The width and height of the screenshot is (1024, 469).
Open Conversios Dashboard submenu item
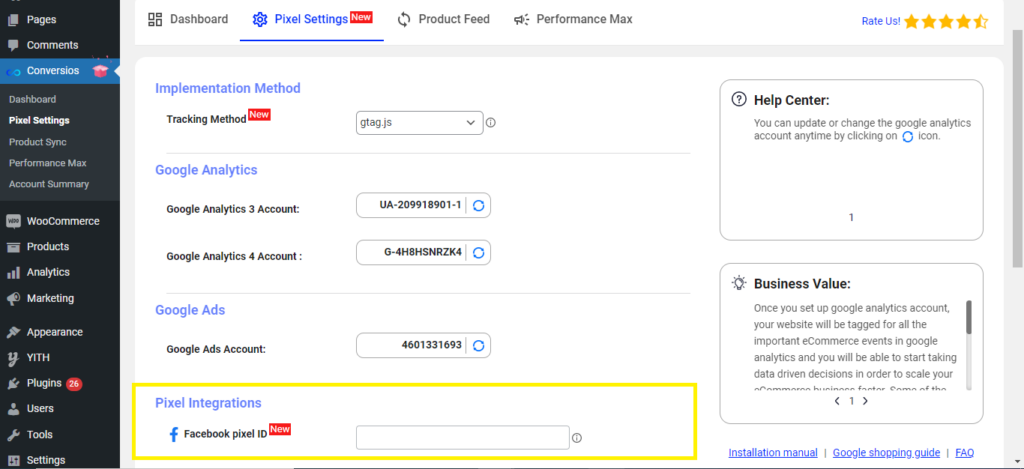point(33,99)
